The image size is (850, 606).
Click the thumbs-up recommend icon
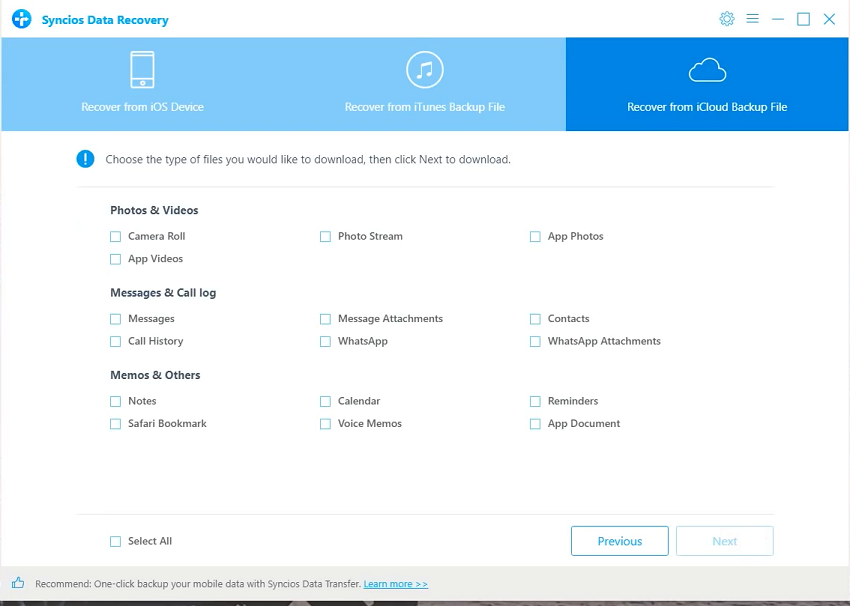coord(18,583)
